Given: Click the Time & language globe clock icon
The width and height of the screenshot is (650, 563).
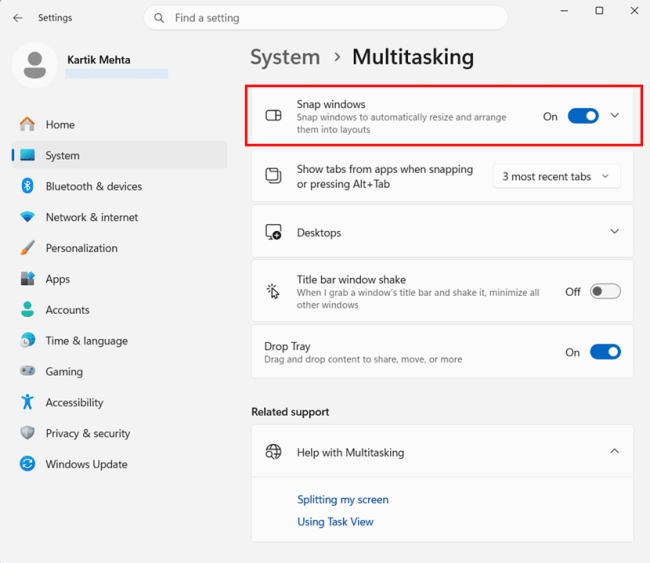Looking at the screenshot, I should tap(27, 340).
